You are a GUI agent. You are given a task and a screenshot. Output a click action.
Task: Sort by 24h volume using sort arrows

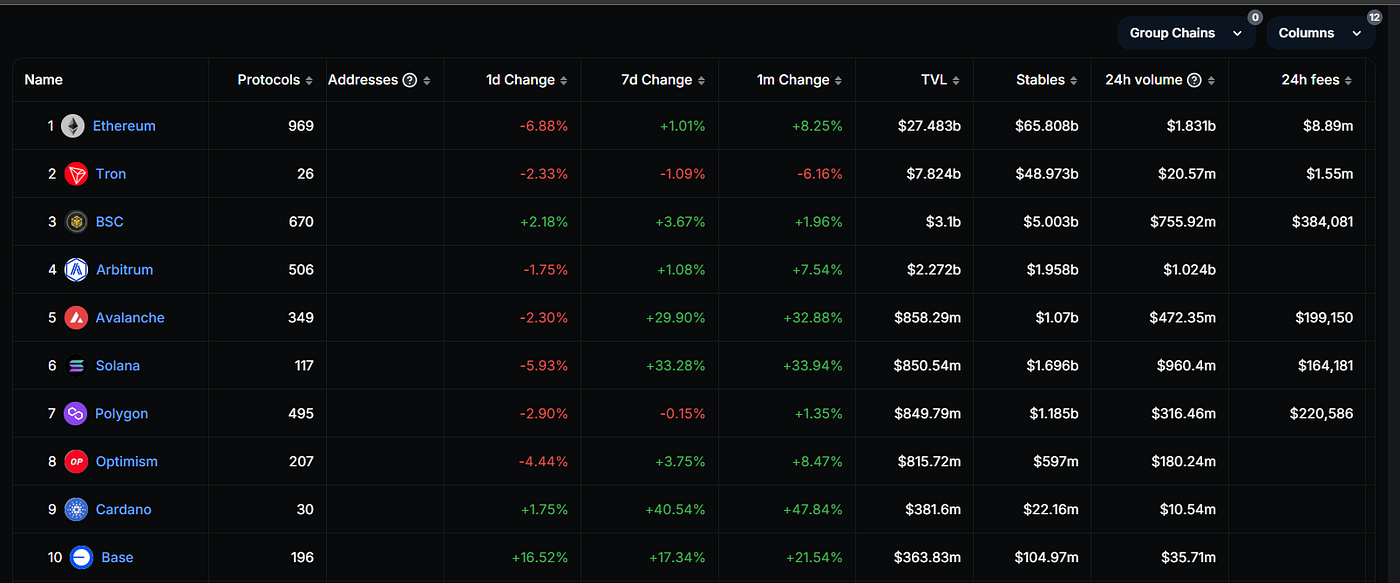[x=1211, y=80]
